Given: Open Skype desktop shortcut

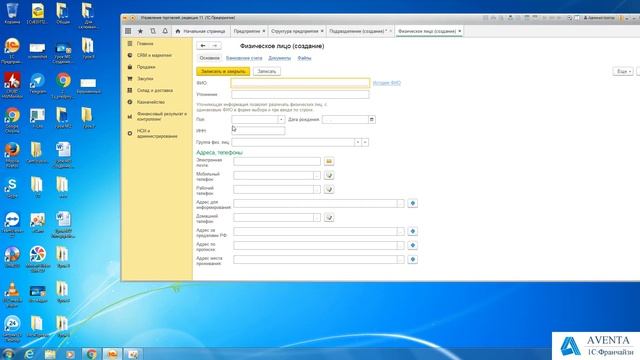Looking at the screenshot, I should [x=12, y=188].
